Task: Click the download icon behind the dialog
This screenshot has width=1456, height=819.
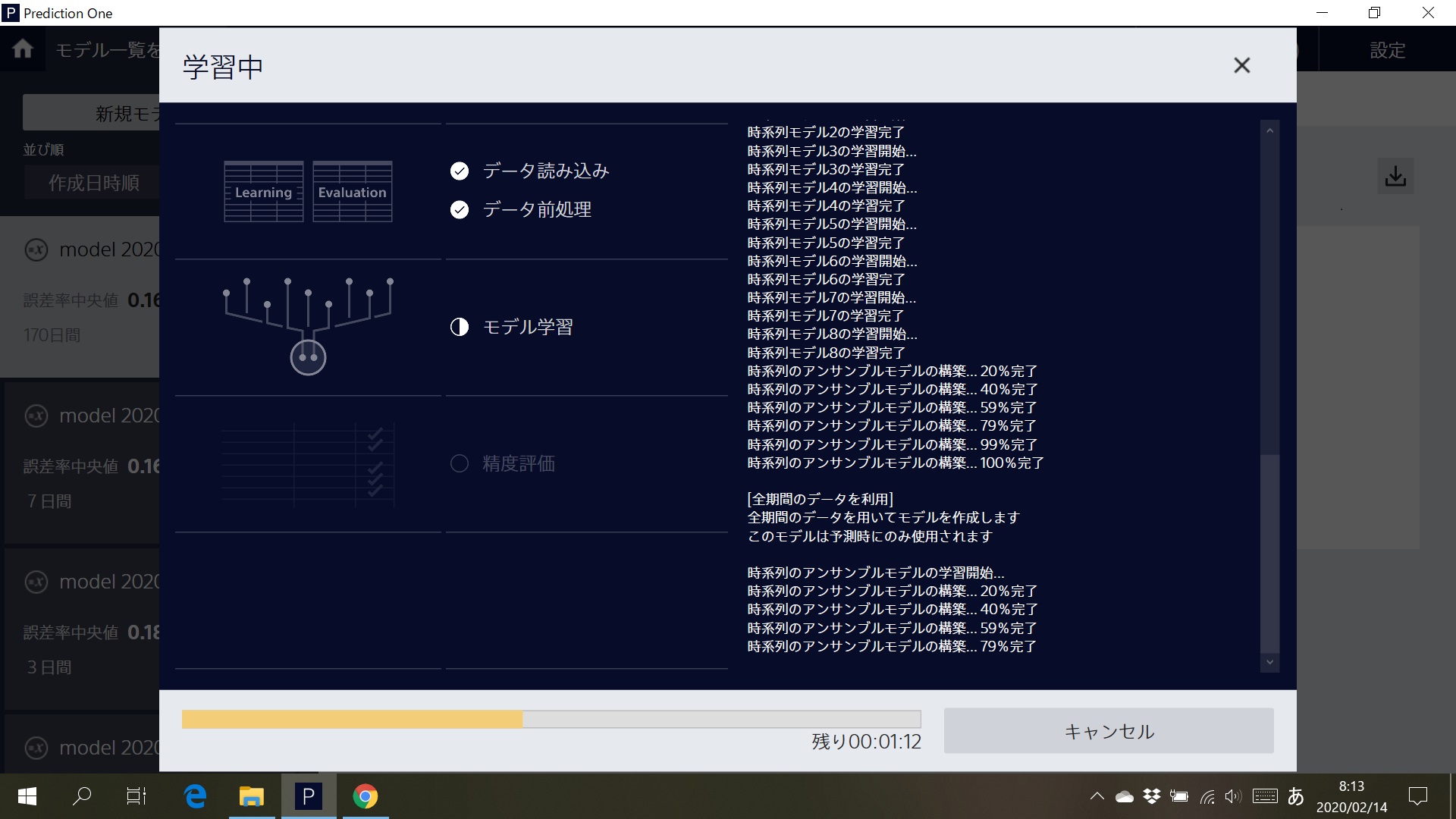Action: coord(1395,176)
